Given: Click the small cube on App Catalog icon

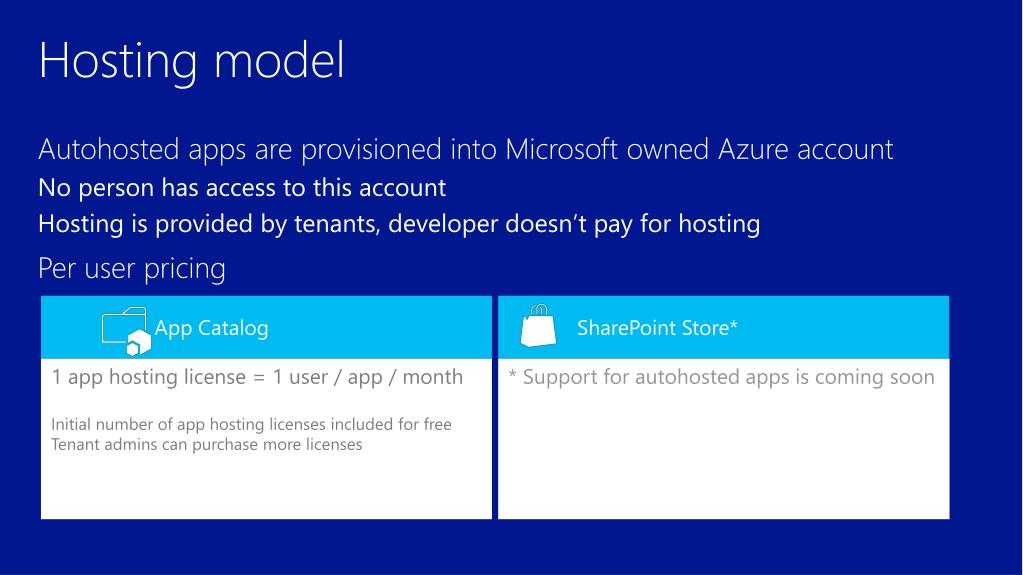Looking at the screenshot, I should tap(138, 343).
